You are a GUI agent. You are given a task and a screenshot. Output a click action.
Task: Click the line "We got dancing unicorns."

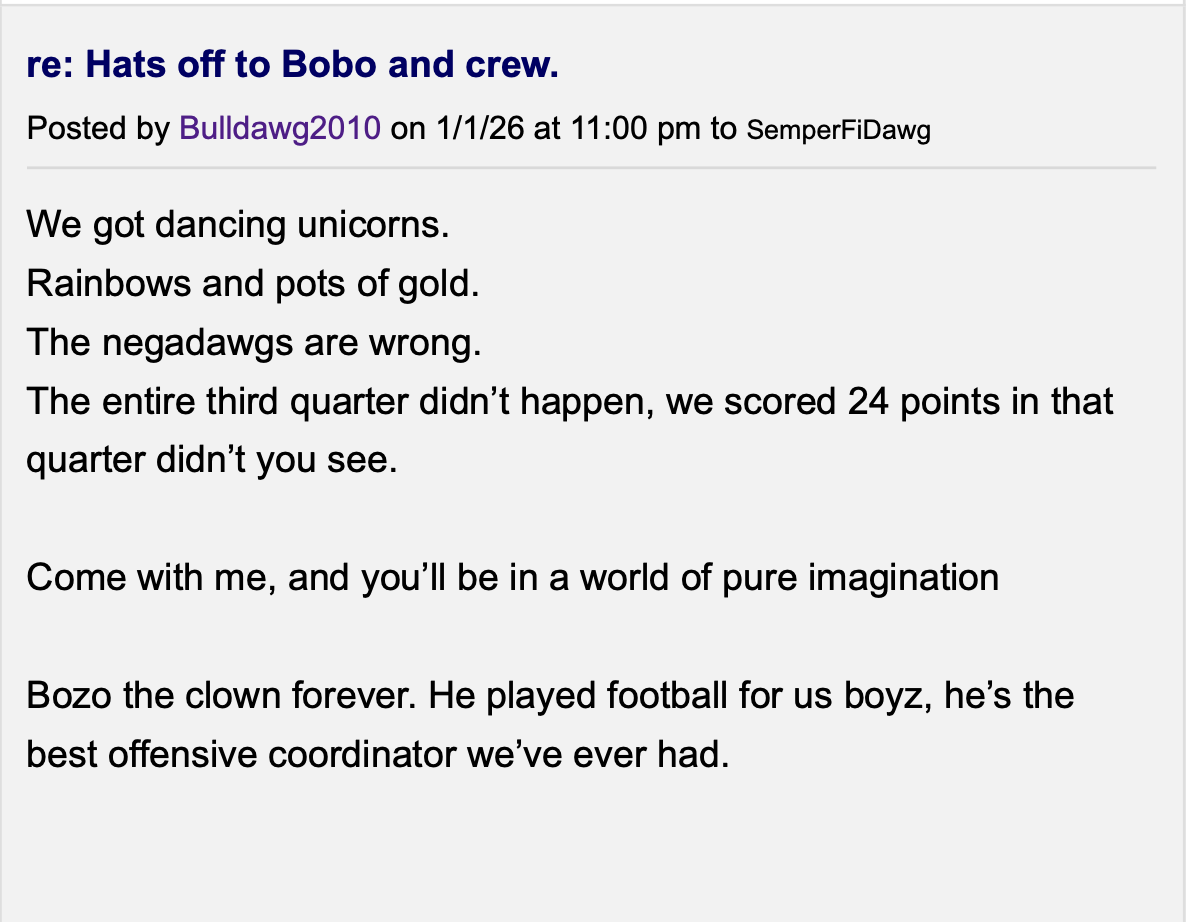click(238, 224)
